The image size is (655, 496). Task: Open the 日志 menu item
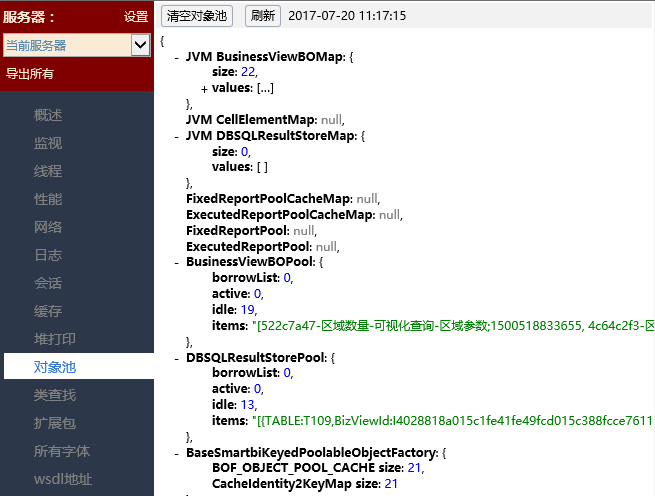48,255
